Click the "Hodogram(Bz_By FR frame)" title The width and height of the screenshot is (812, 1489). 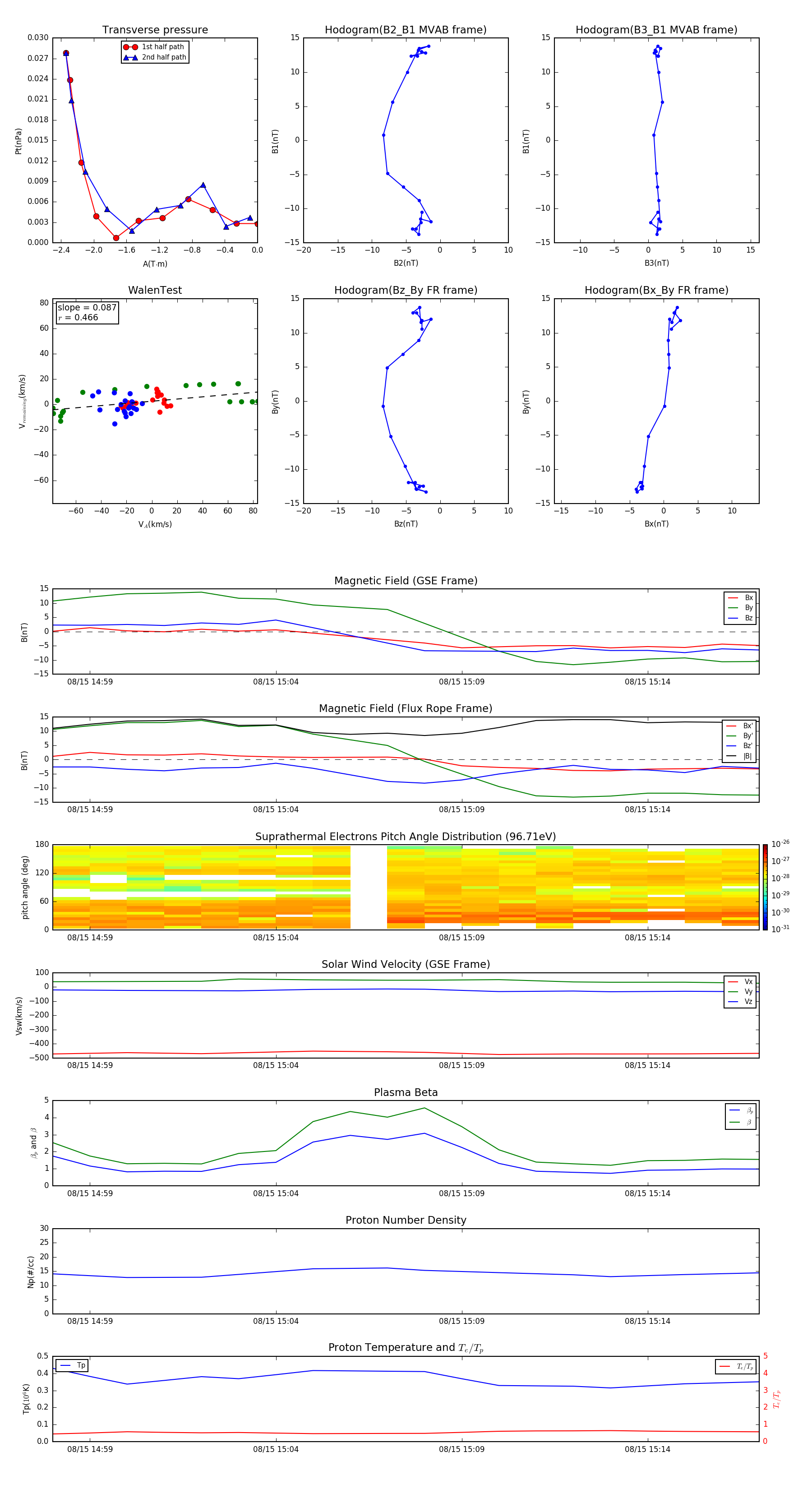pos(406,290)
